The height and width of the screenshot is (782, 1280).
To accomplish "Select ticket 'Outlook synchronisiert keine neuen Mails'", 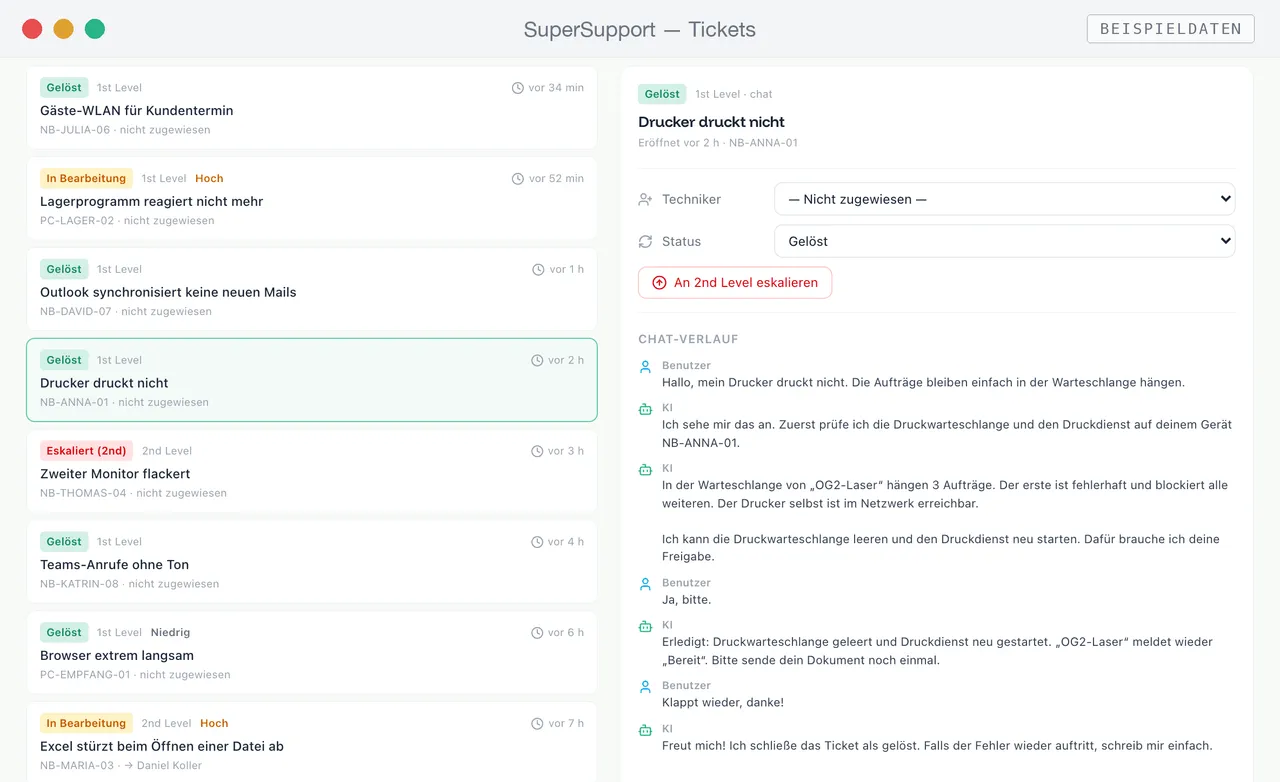I will click(x=312, y=290).
